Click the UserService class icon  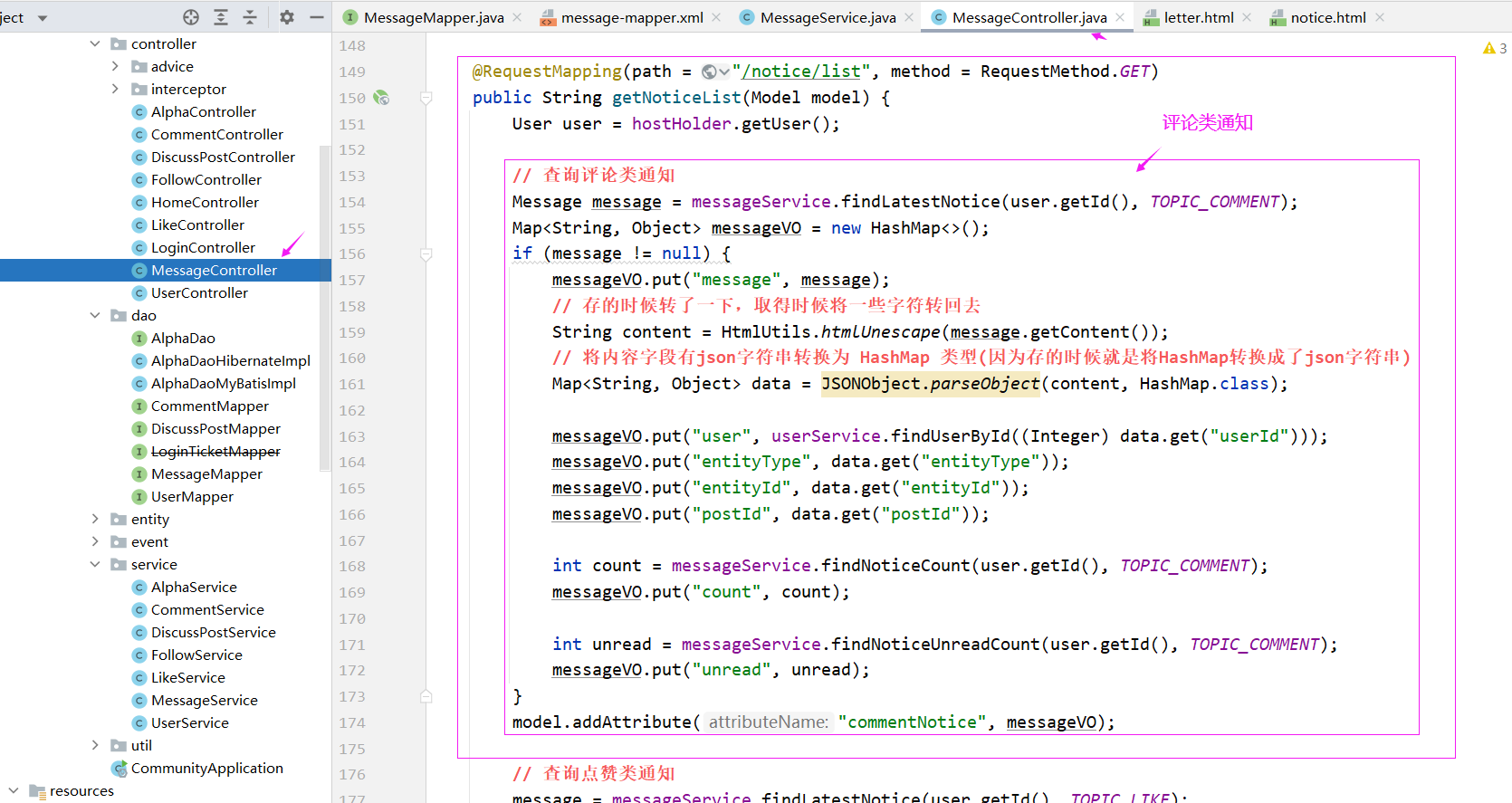pyautogui.click(x=139, y=722)
